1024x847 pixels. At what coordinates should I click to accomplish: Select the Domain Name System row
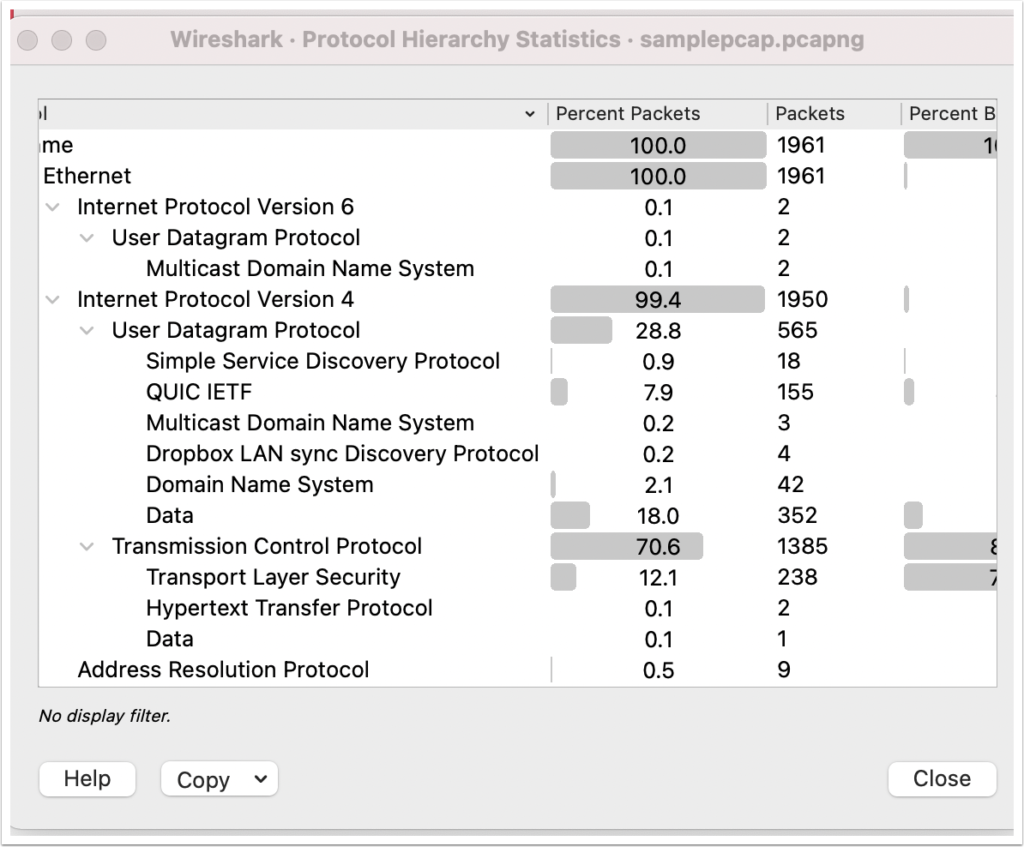click(x=259, y=485)
